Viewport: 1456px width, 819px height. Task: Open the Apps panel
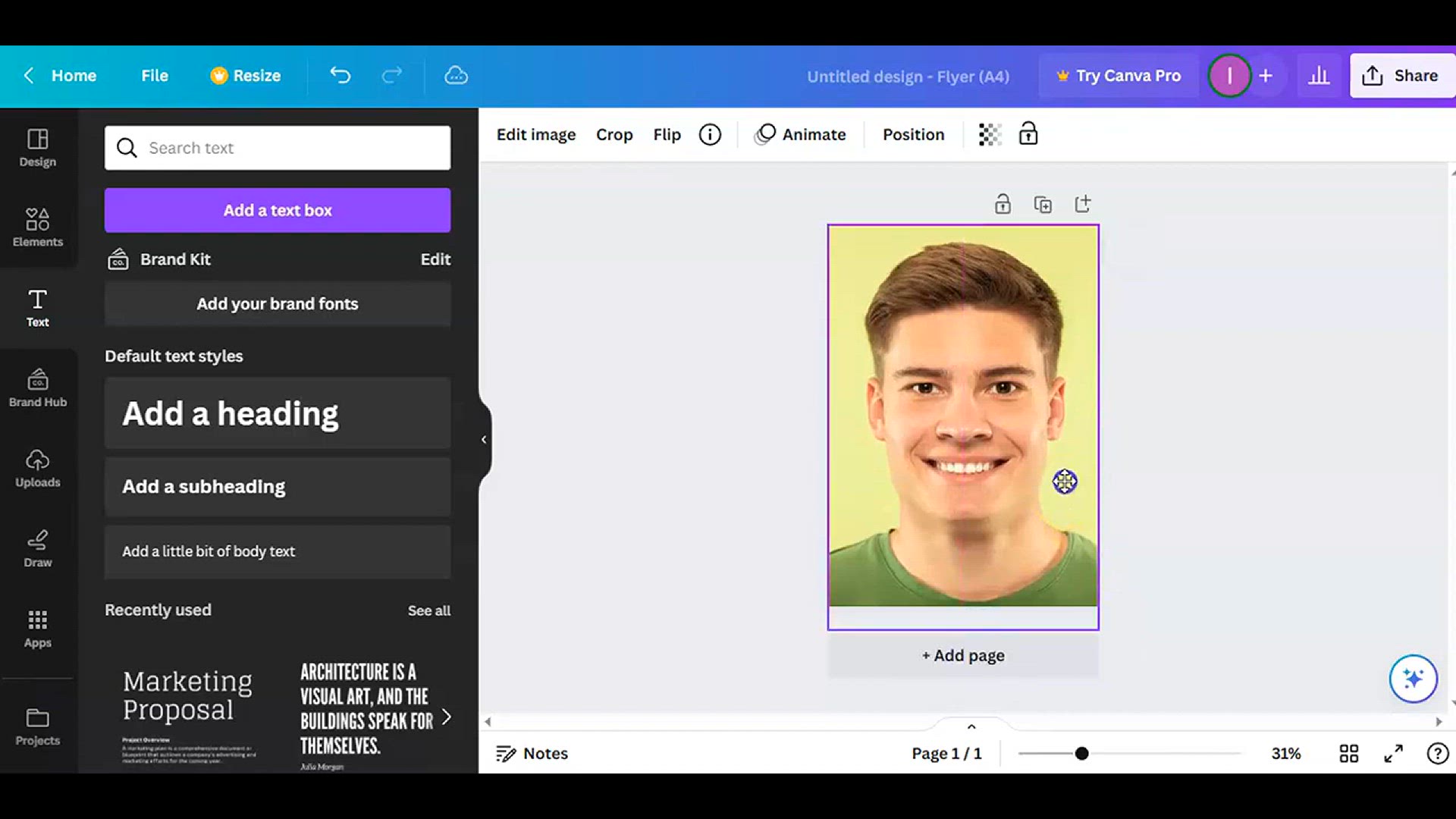point(38,629)
